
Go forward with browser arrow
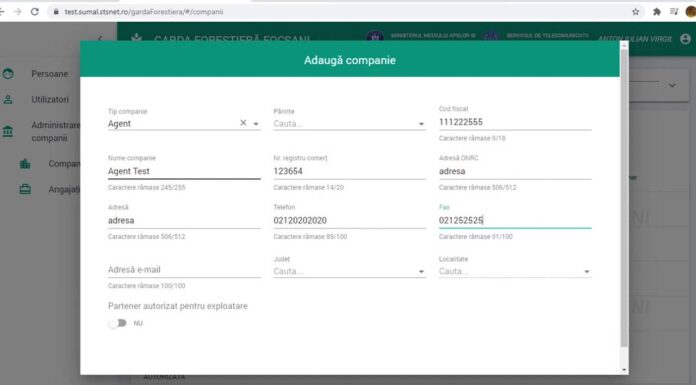18,12
